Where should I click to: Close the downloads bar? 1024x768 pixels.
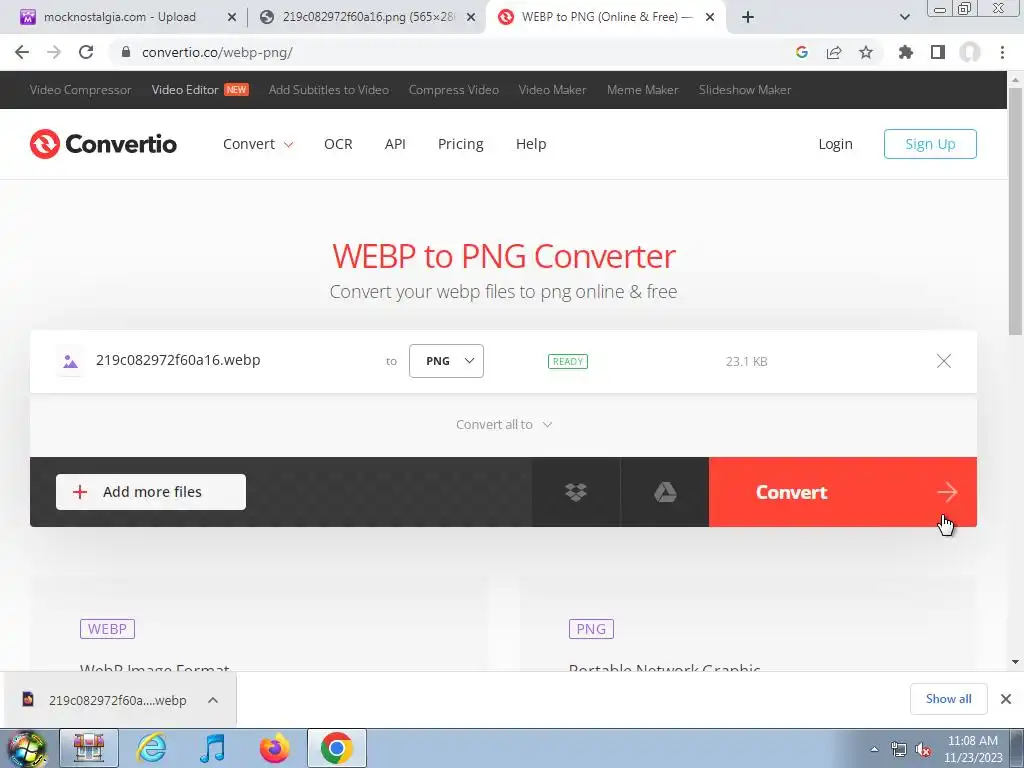coord(1006,699)
